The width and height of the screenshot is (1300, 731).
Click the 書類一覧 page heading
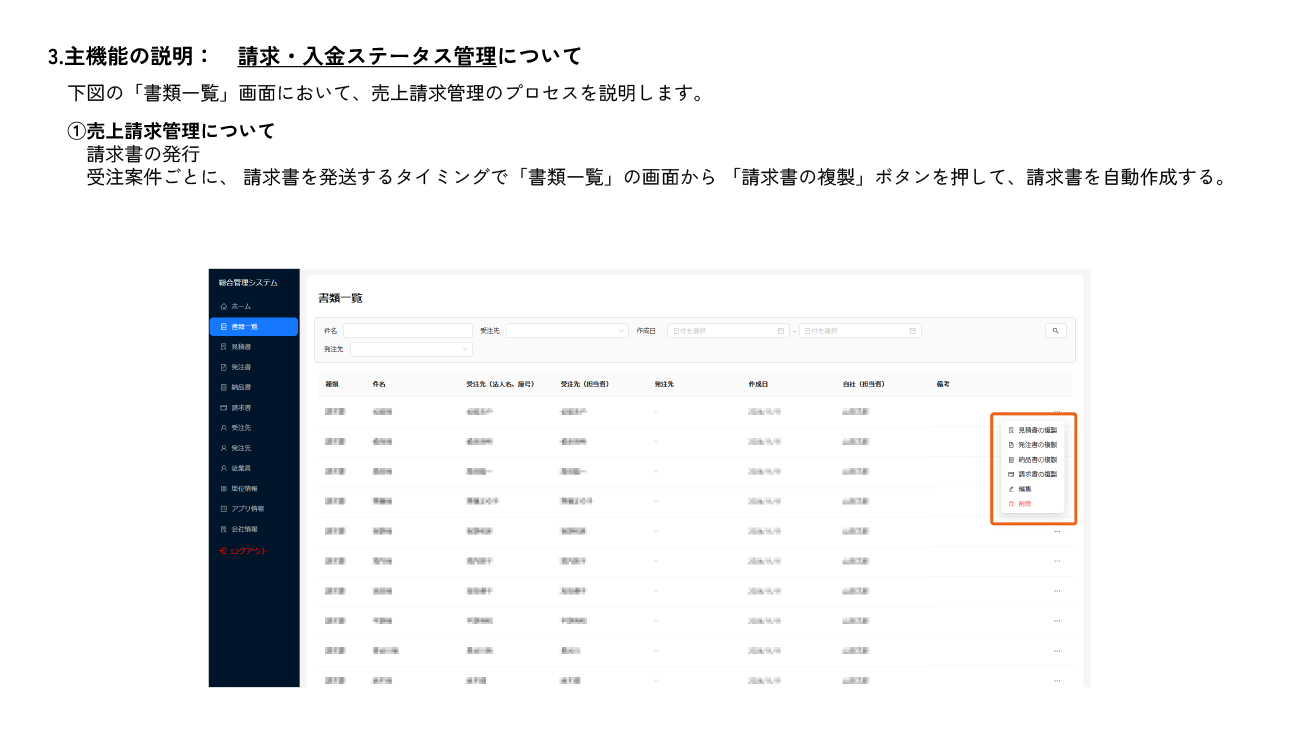tap(340, 298)
